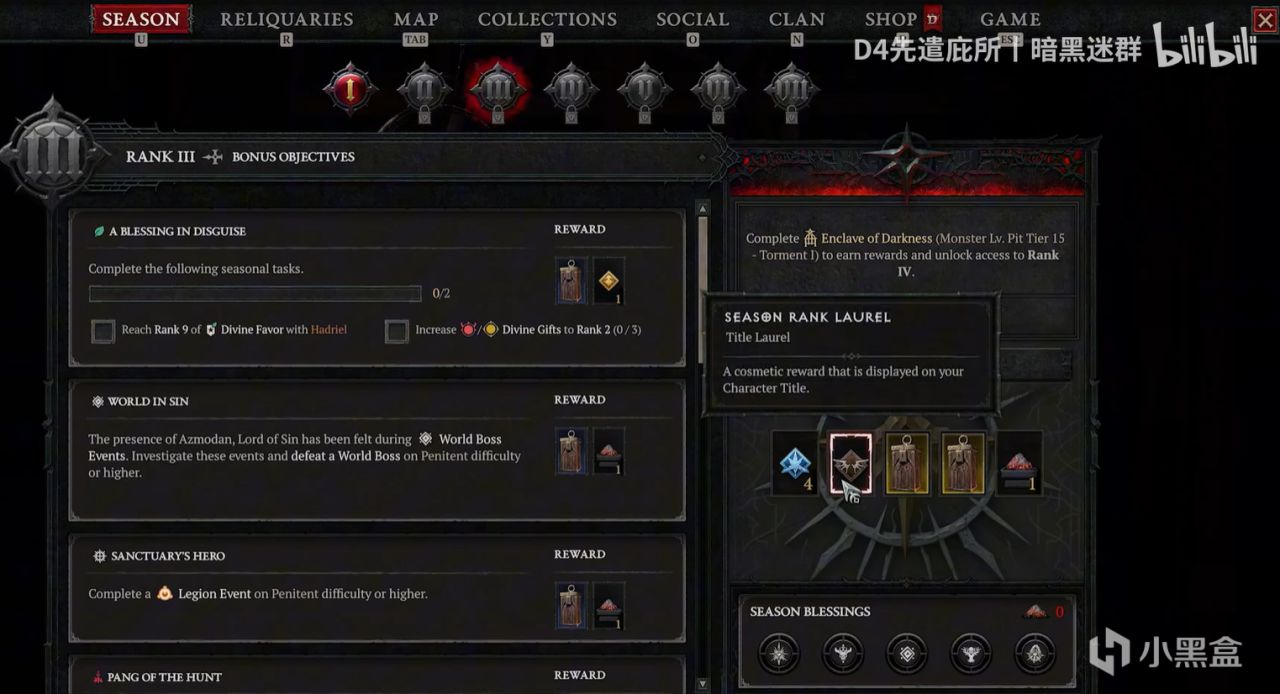
Task: Open the Shop tab
Action: point(891,19)
